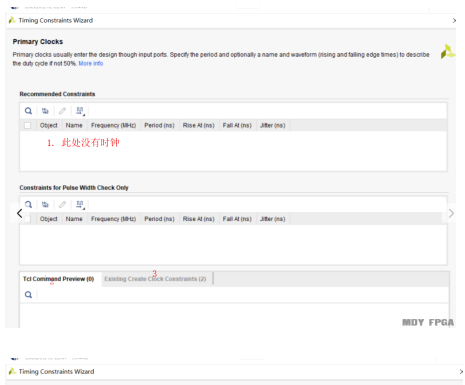
Task: Sort Recommended Constraints by Frequency (MHz) column
Action: pyautogui.click(x=114, y=125)
